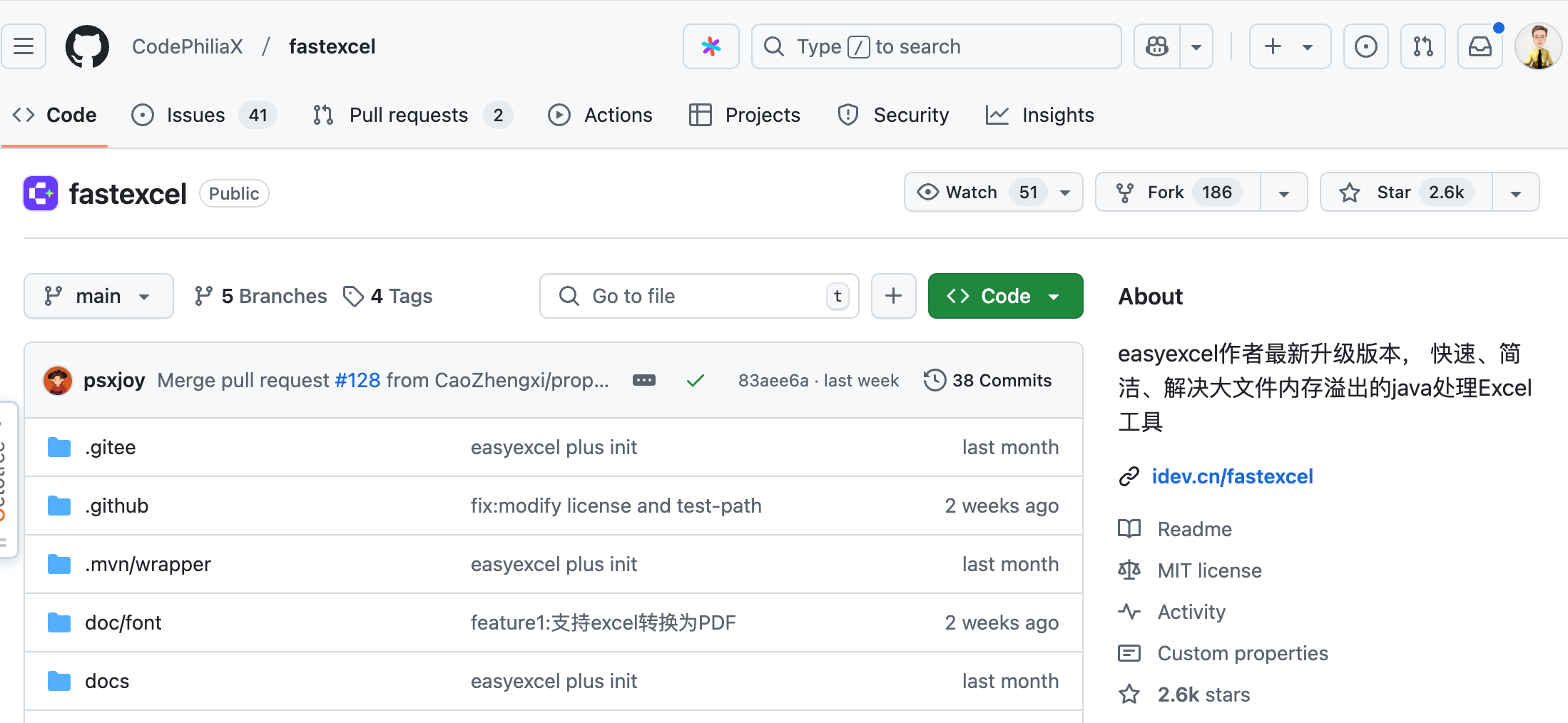Visit idev.cn/fastexcel website link
Viewport: 1568px width, 723px height.
pyautogui.click(x=1232, y=476)
